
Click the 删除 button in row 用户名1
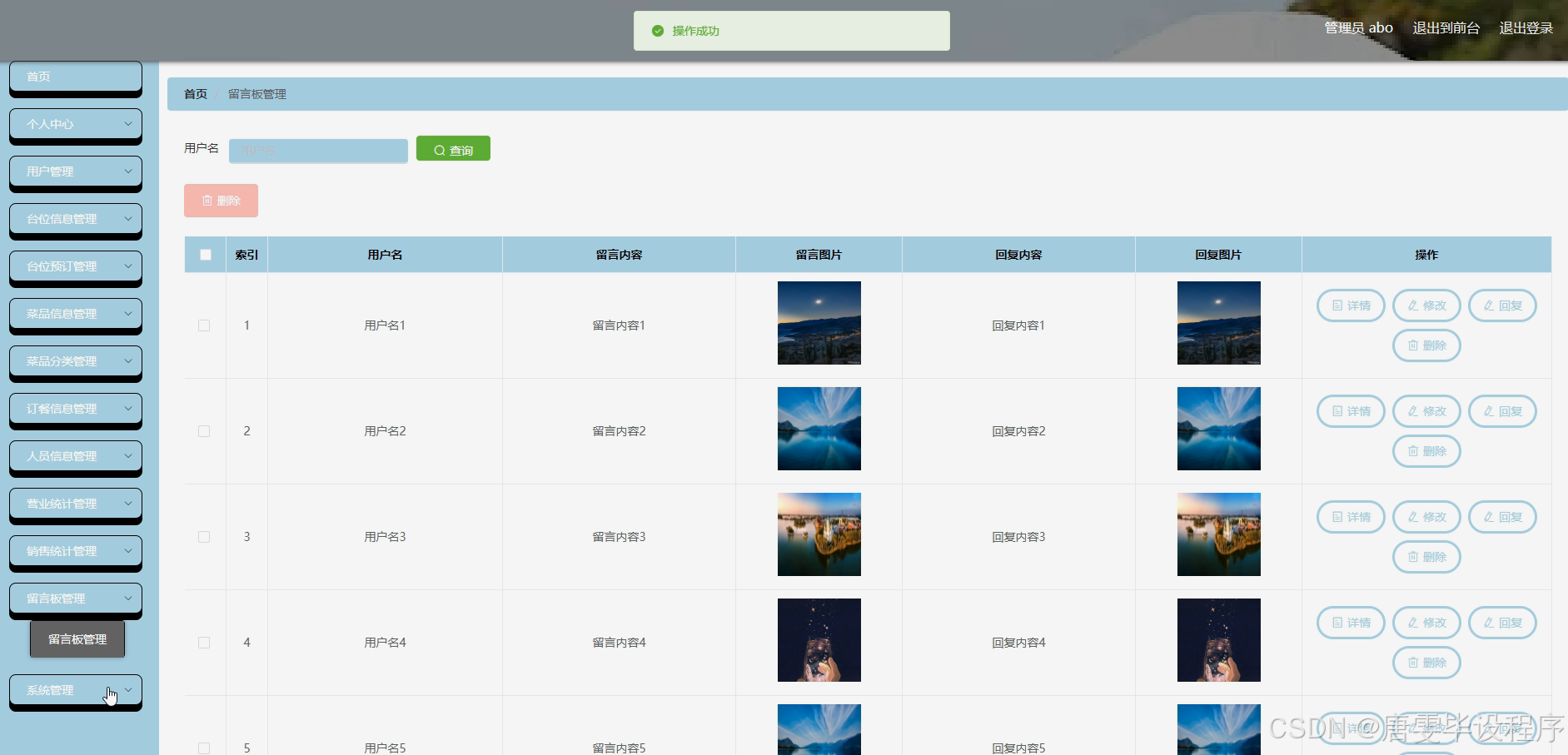(x=1426, y=345)
